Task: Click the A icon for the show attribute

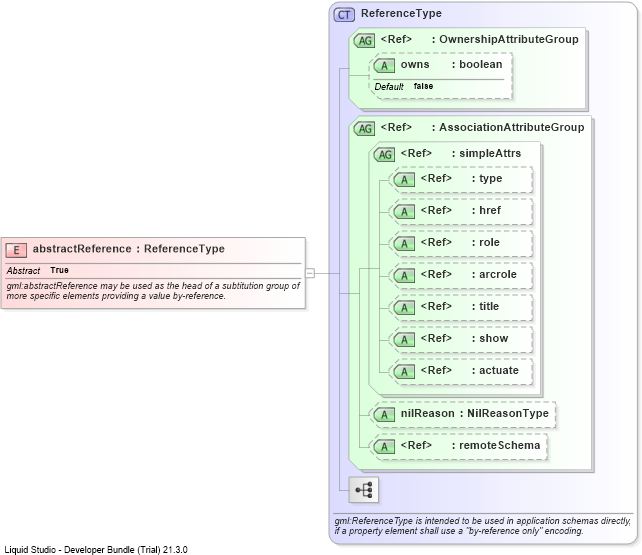Action: (404, 339)
